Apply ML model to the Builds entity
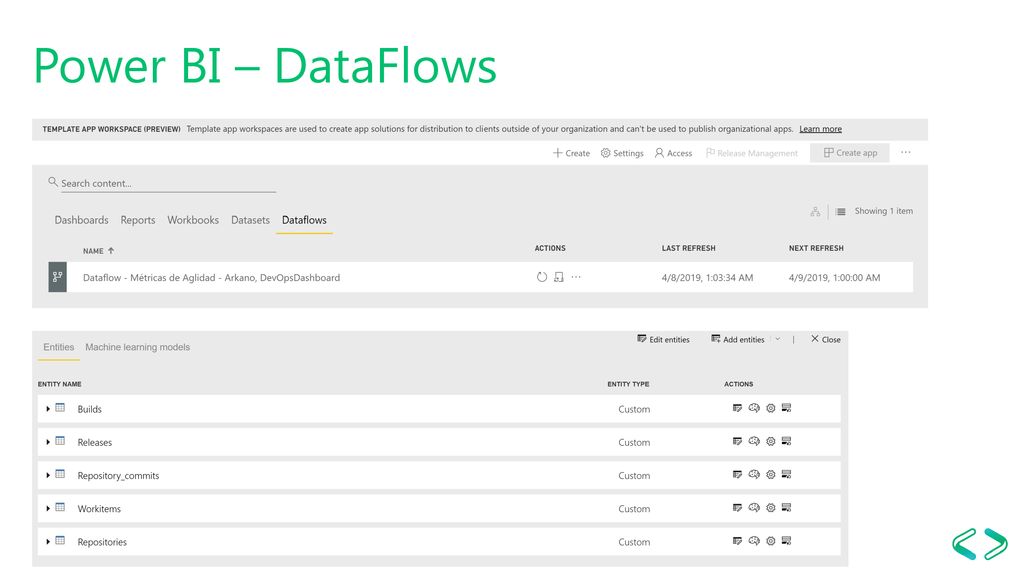Screen dimensions: 1024x576 (x=754, y=408)
